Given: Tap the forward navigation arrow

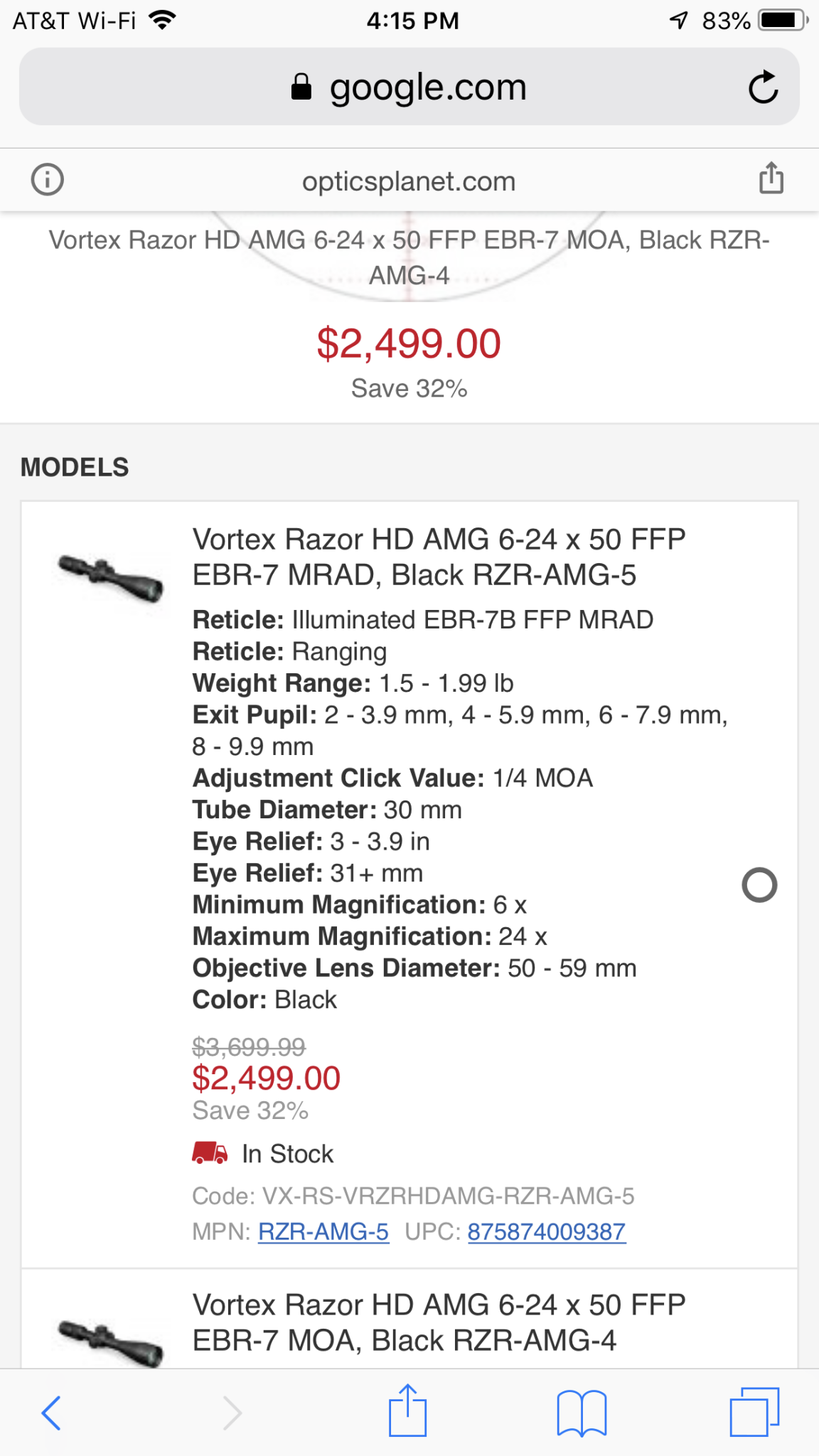Looking at the screenshot, I should 232,1412.
